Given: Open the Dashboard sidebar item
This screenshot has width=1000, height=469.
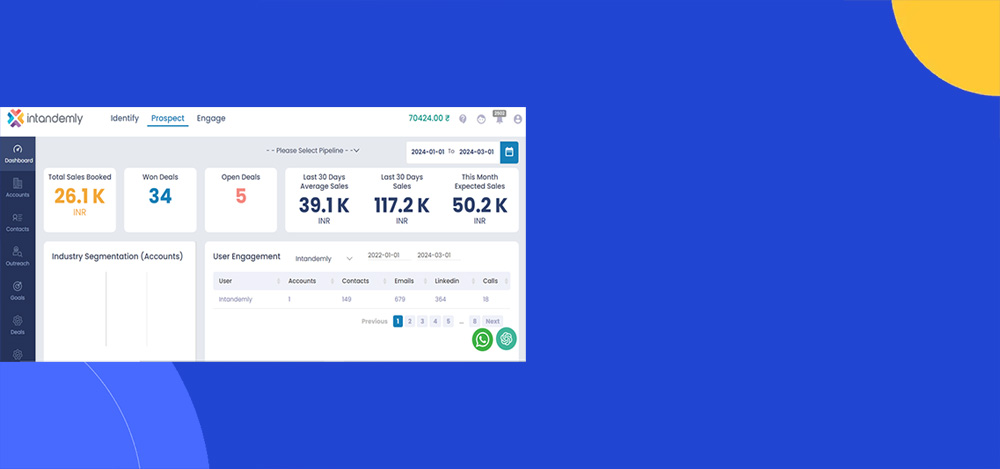Looking at the screenshot, I should 18,154.
